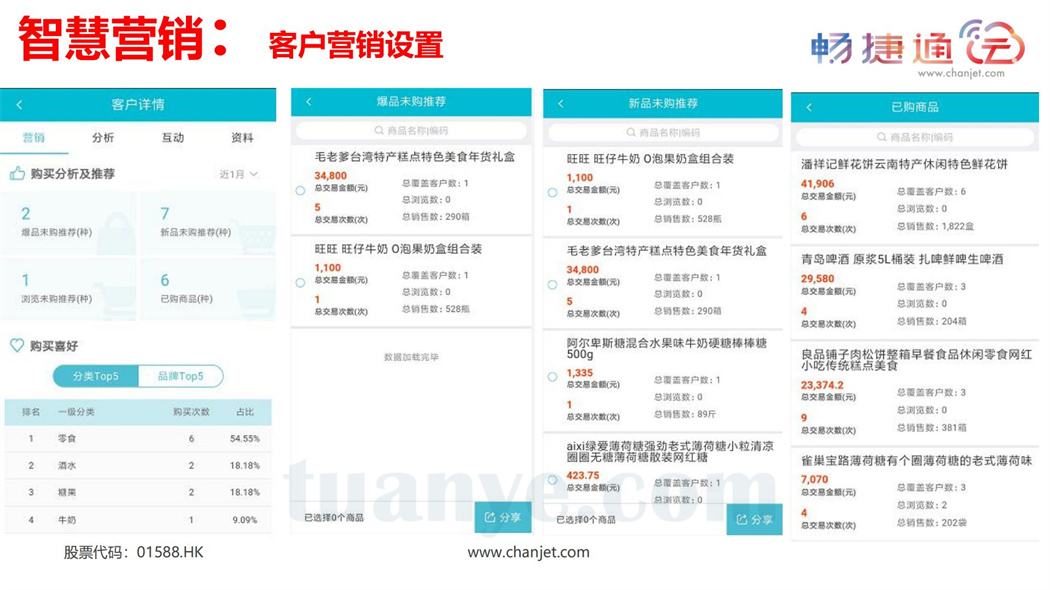Viewport: 1050px width, 590px height.
Task: Open 已购商品 card showing 6
Action: click(208, 289)
